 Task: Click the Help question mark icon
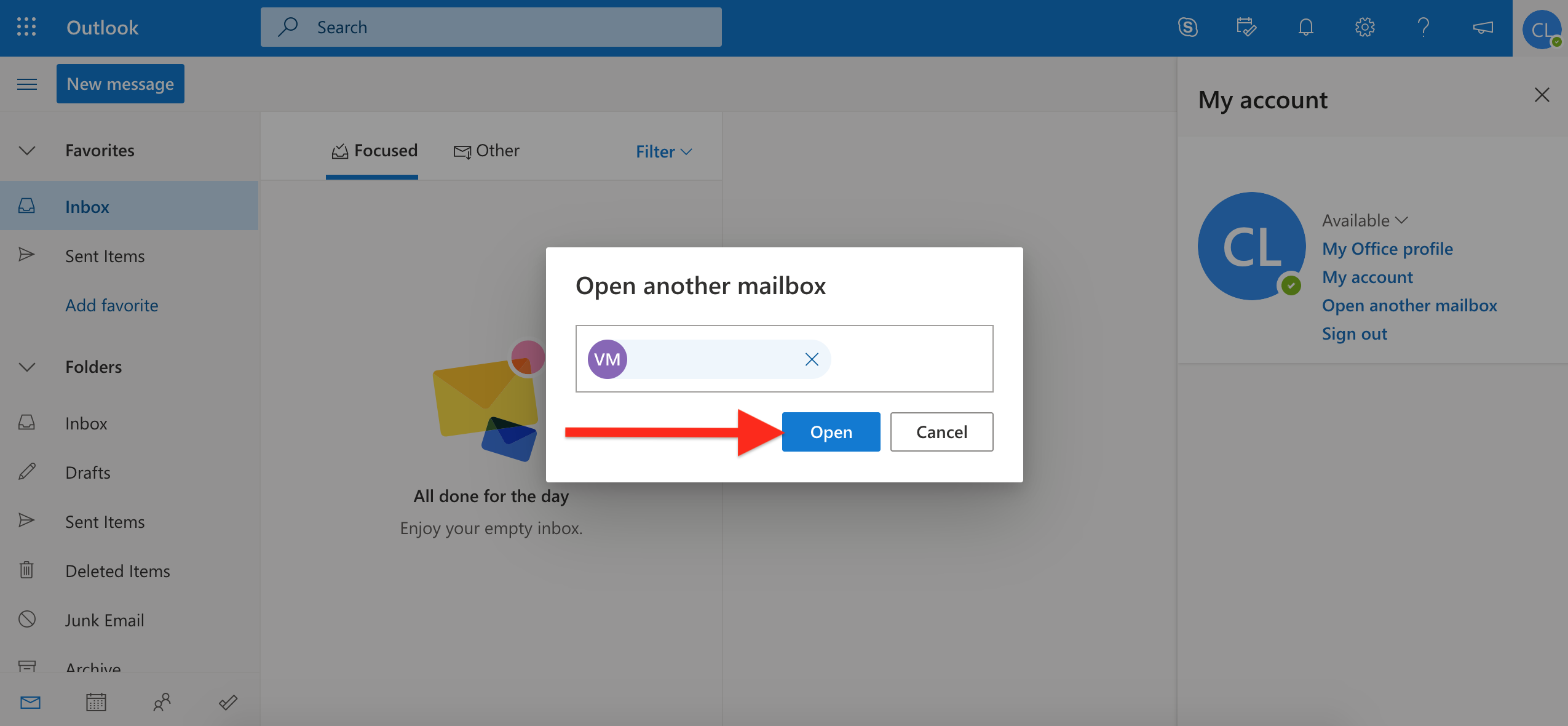pos(1422,26)
